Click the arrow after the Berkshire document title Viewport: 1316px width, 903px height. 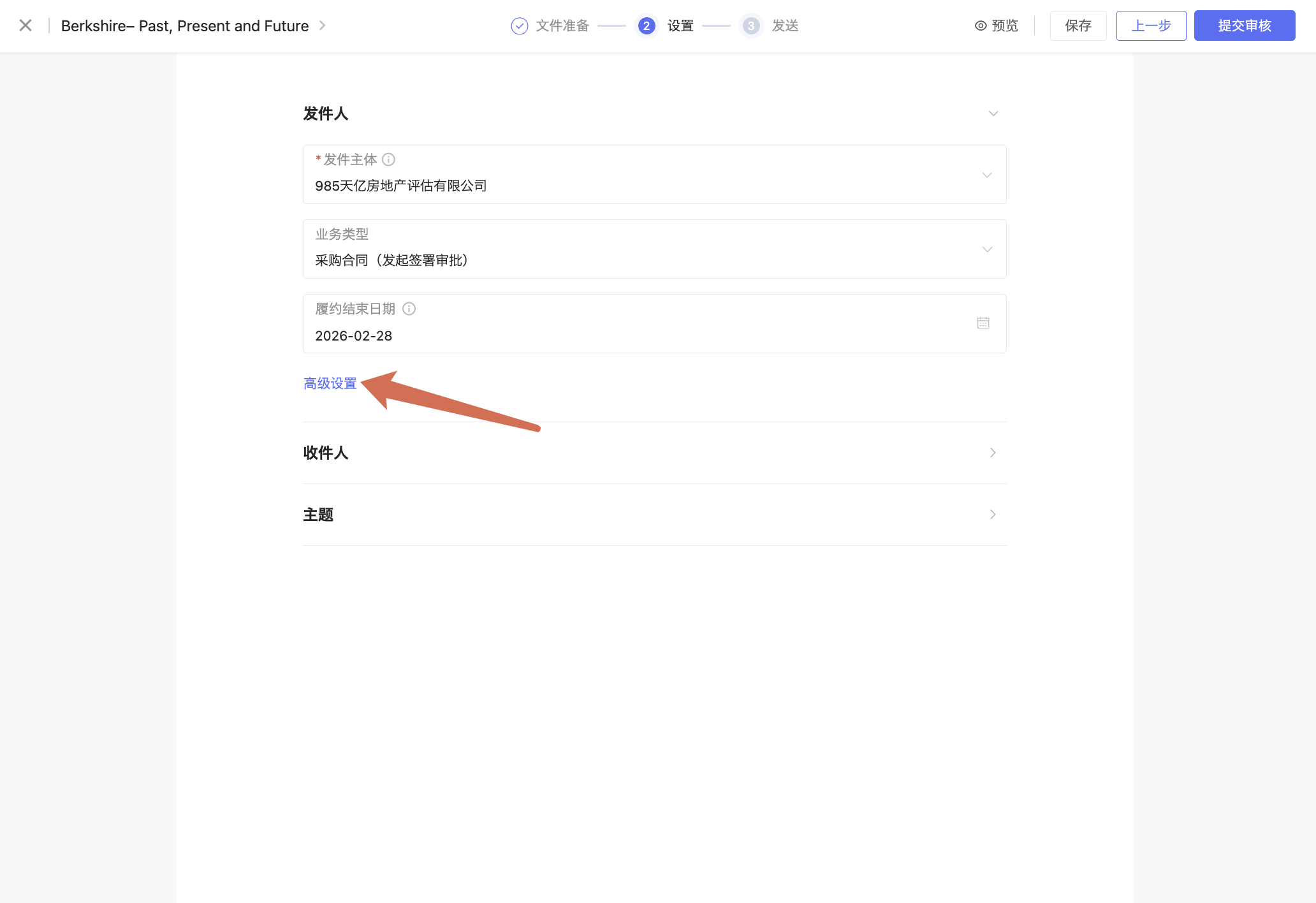coord(323,26)
